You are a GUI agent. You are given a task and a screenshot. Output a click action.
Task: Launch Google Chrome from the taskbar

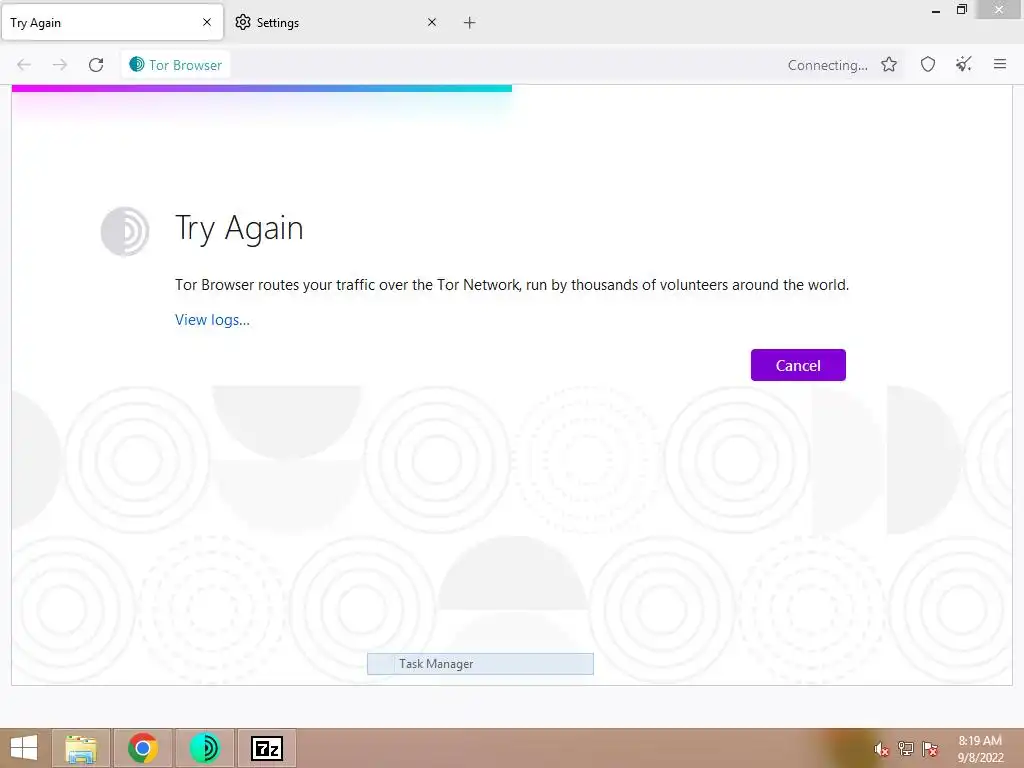[143, 748]
